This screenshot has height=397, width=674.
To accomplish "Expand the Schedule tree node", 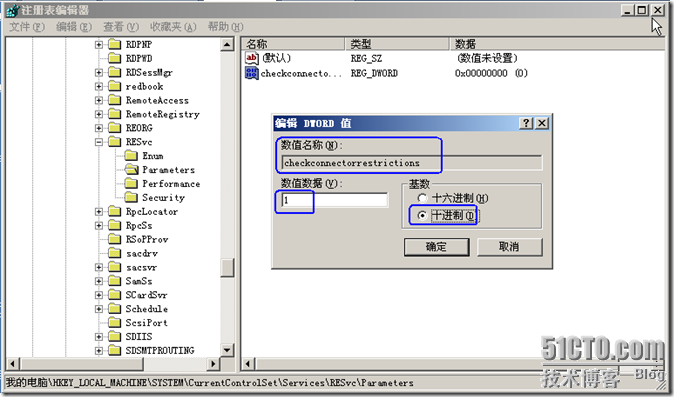I will (x=99, y=308).
